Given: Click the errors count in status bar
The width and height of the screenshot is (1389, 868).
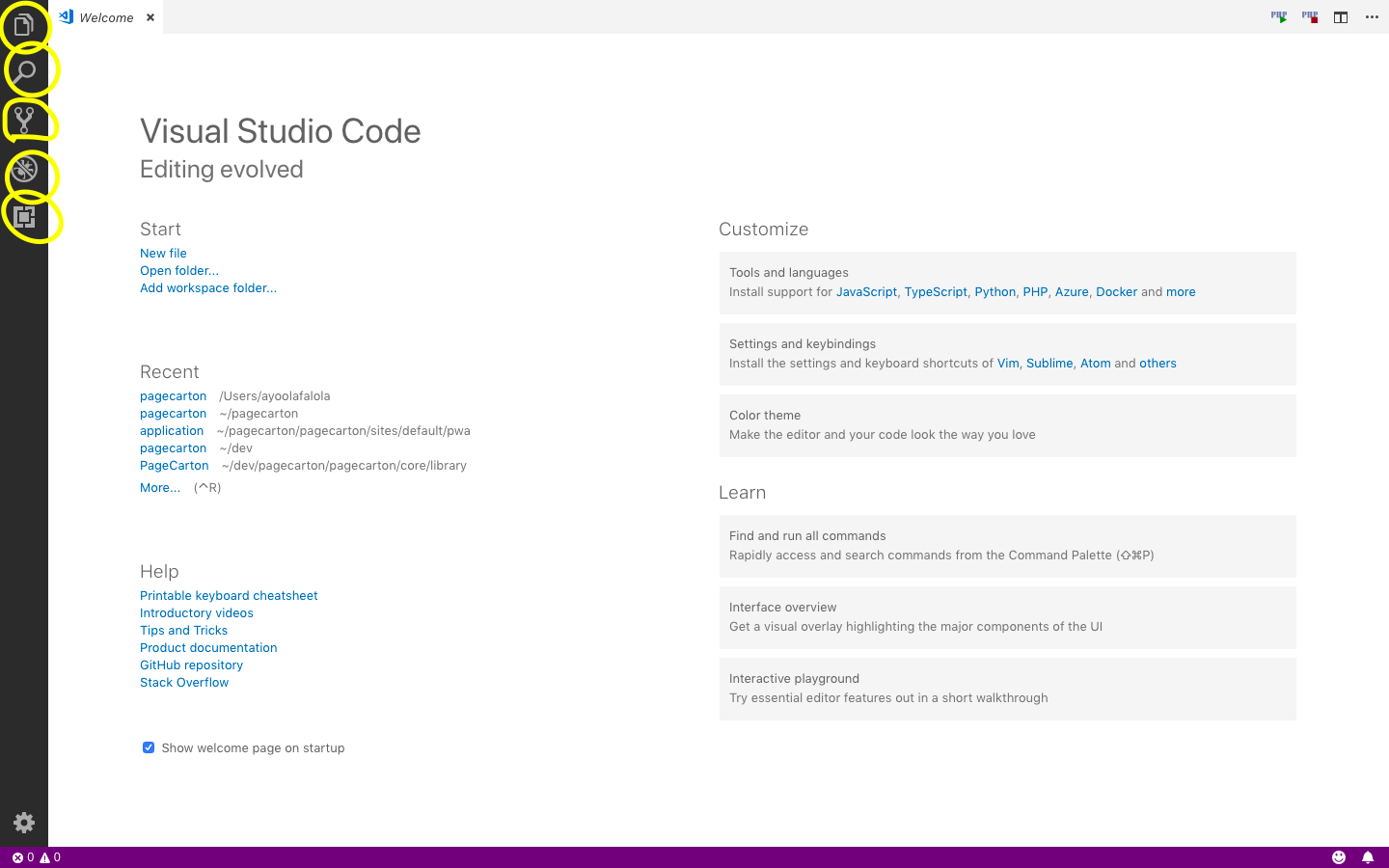Looking at the screenshot, I should (22, 857).
